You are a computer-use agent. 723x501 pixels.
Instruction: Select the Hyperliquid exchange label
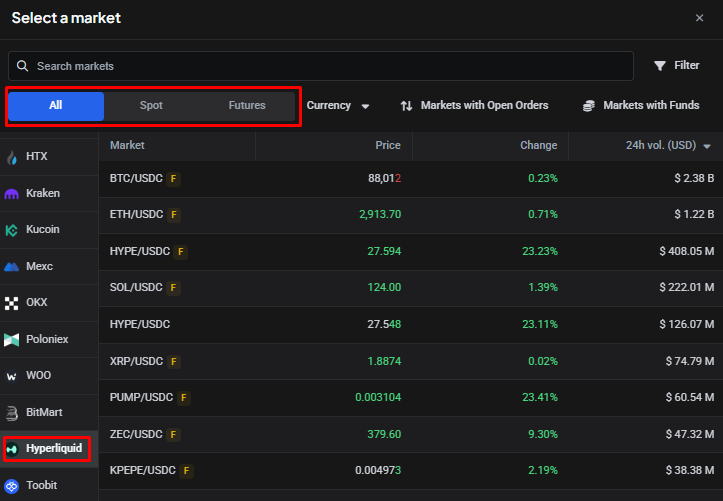(x=54, y=448)
